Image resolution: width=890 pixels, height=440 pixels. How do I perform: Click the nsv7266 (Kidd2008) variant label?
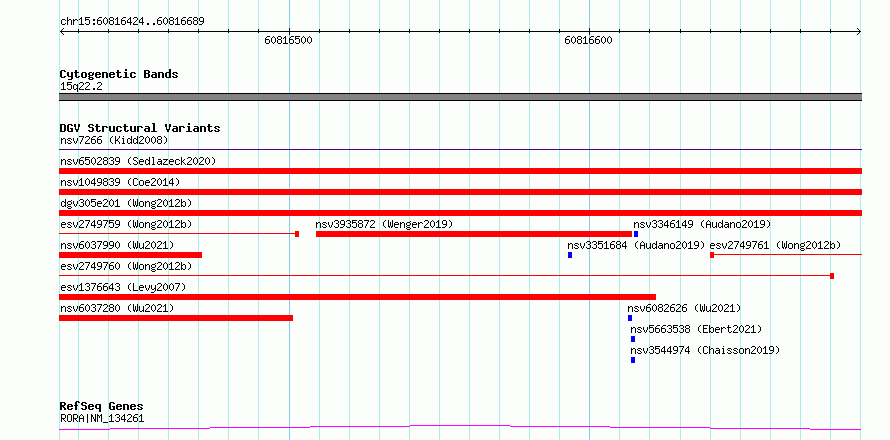(114, 140)
